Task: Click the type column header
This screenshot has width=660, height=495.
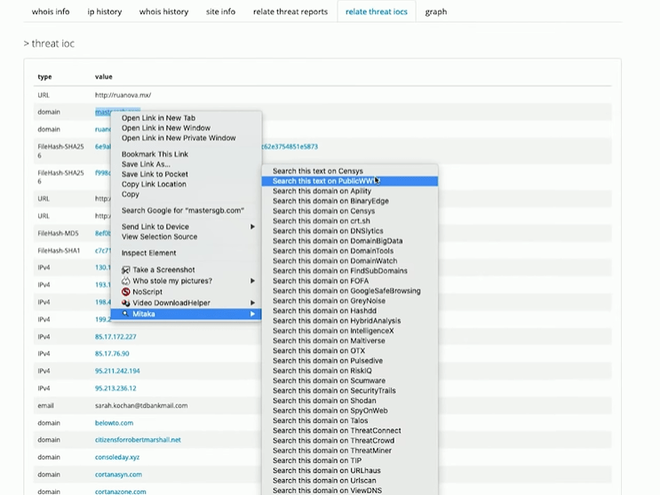Action: point(45,77)
